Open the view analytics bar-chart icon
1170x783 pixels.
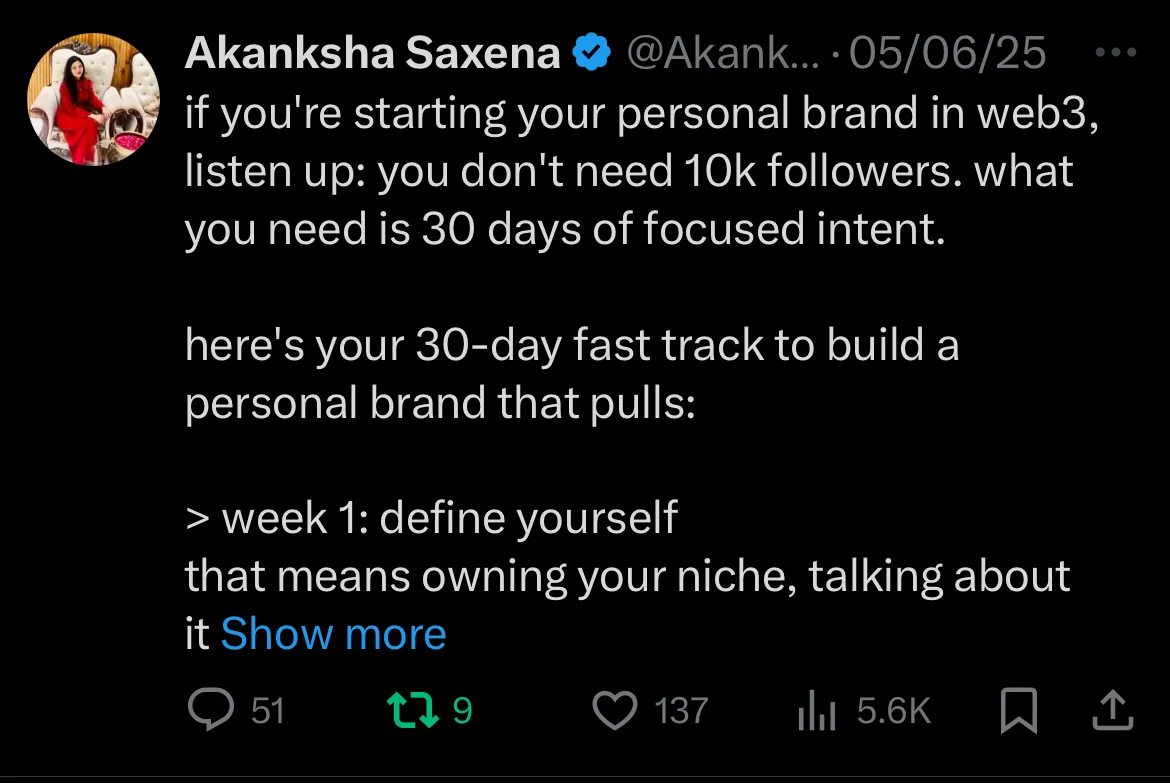coord(818,712)
